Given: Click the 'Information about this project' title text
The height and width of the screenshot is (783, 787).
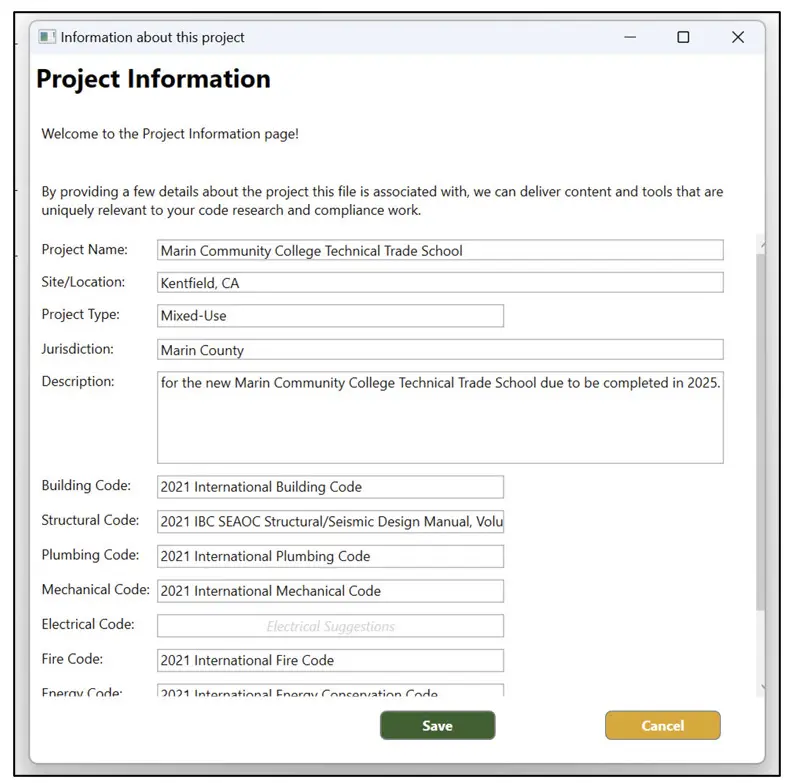Looking at the screenshot, I should (x=153, y=38).
